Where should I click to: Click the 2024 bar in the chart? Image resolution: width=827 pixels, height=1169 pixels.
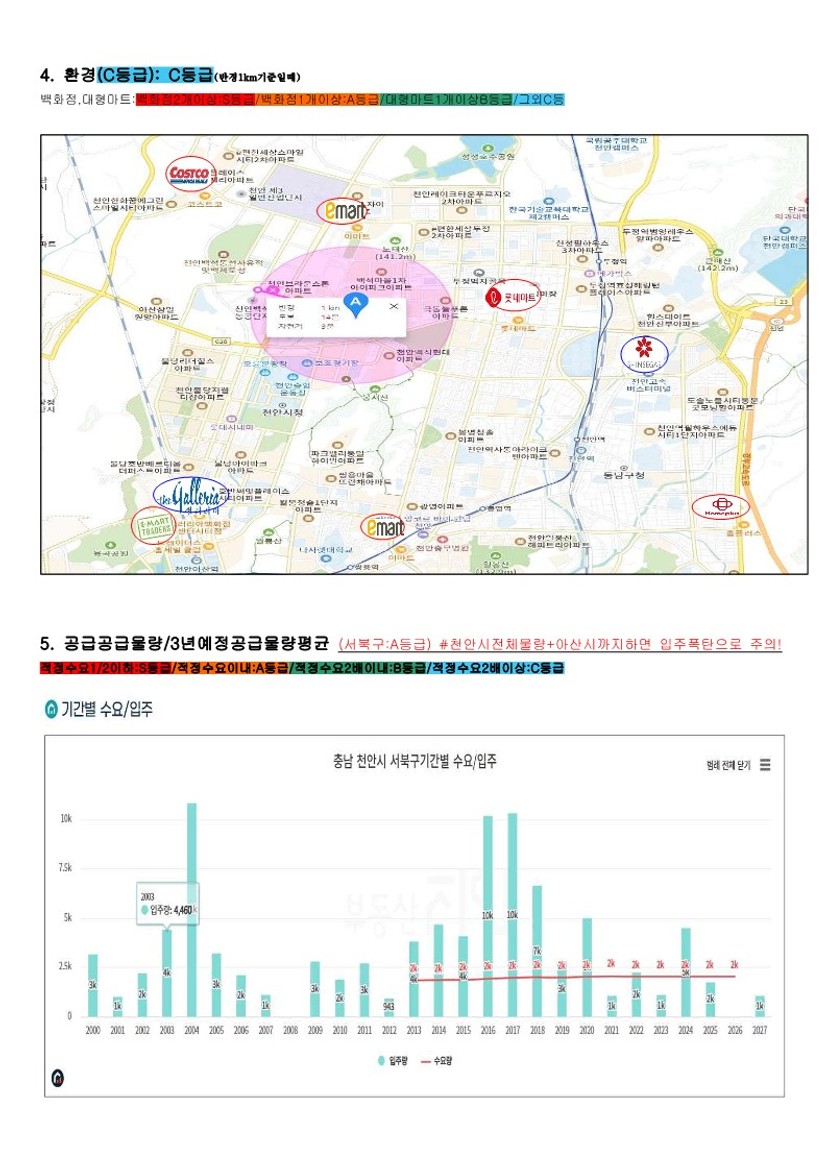point(685,972)
